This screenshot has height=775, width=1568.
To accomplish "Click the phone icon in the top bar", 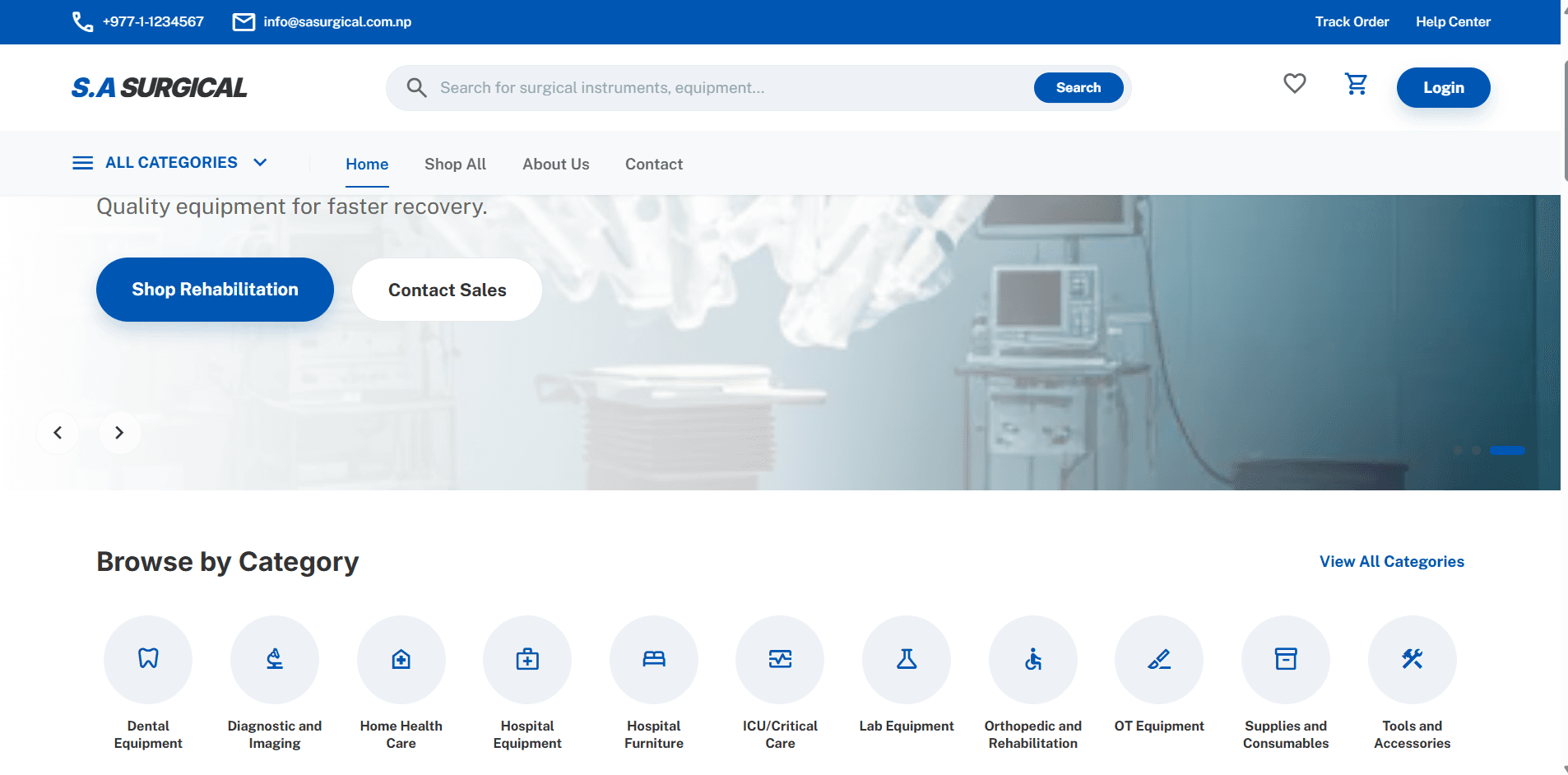I will coord(81,21).
